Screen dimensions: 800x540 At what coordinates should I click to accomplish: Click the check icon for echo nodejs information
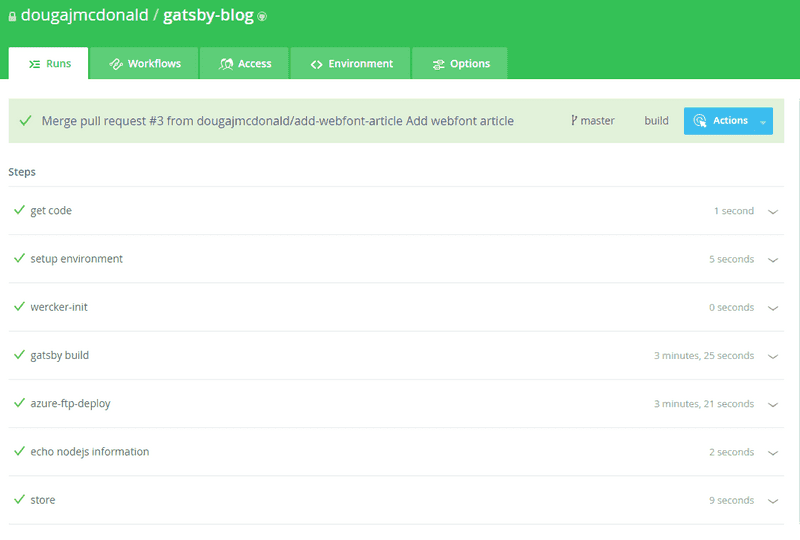coord(19,451)
